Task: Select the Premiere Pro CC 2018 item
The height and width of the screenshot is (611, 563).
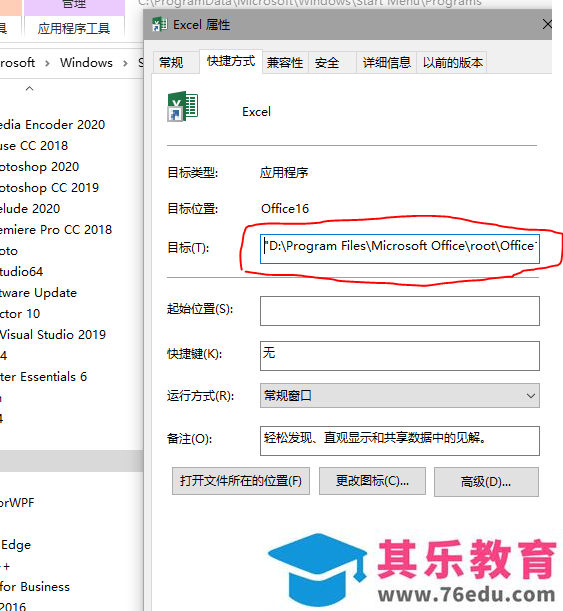Action: [x=56, y=230]
